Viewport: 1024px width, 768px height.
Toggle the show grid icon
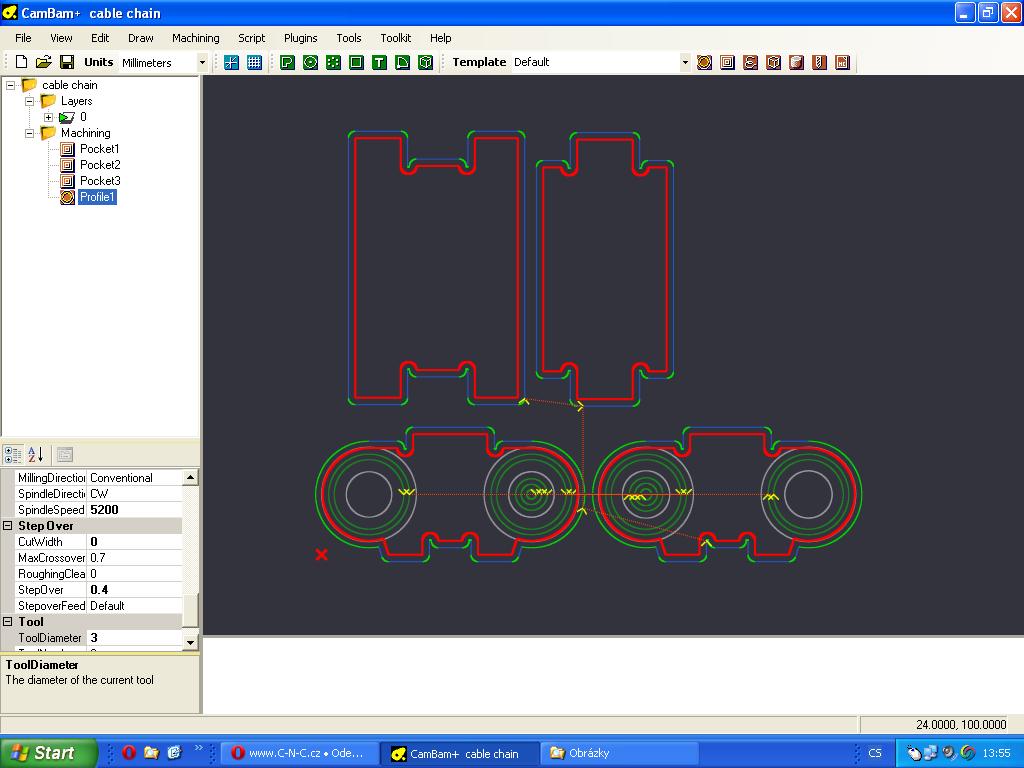point(254,62)
